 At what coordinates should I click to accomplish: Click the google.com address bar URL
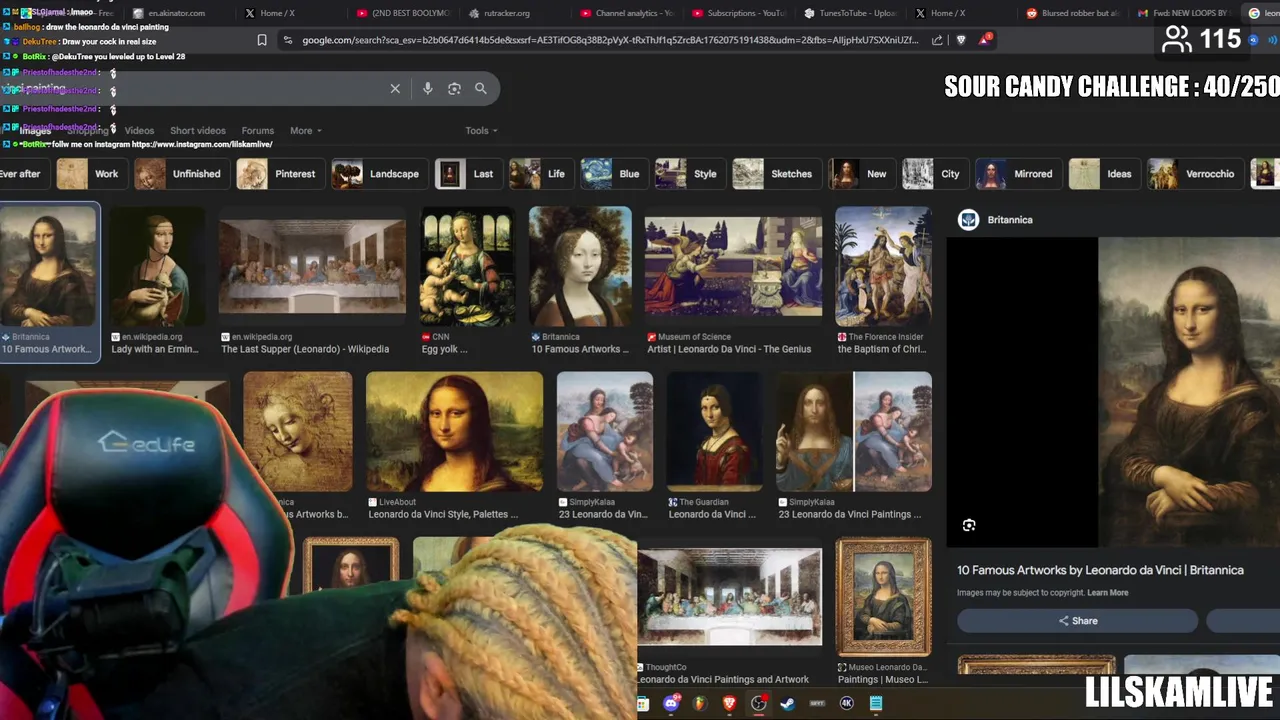coord(610,40)
